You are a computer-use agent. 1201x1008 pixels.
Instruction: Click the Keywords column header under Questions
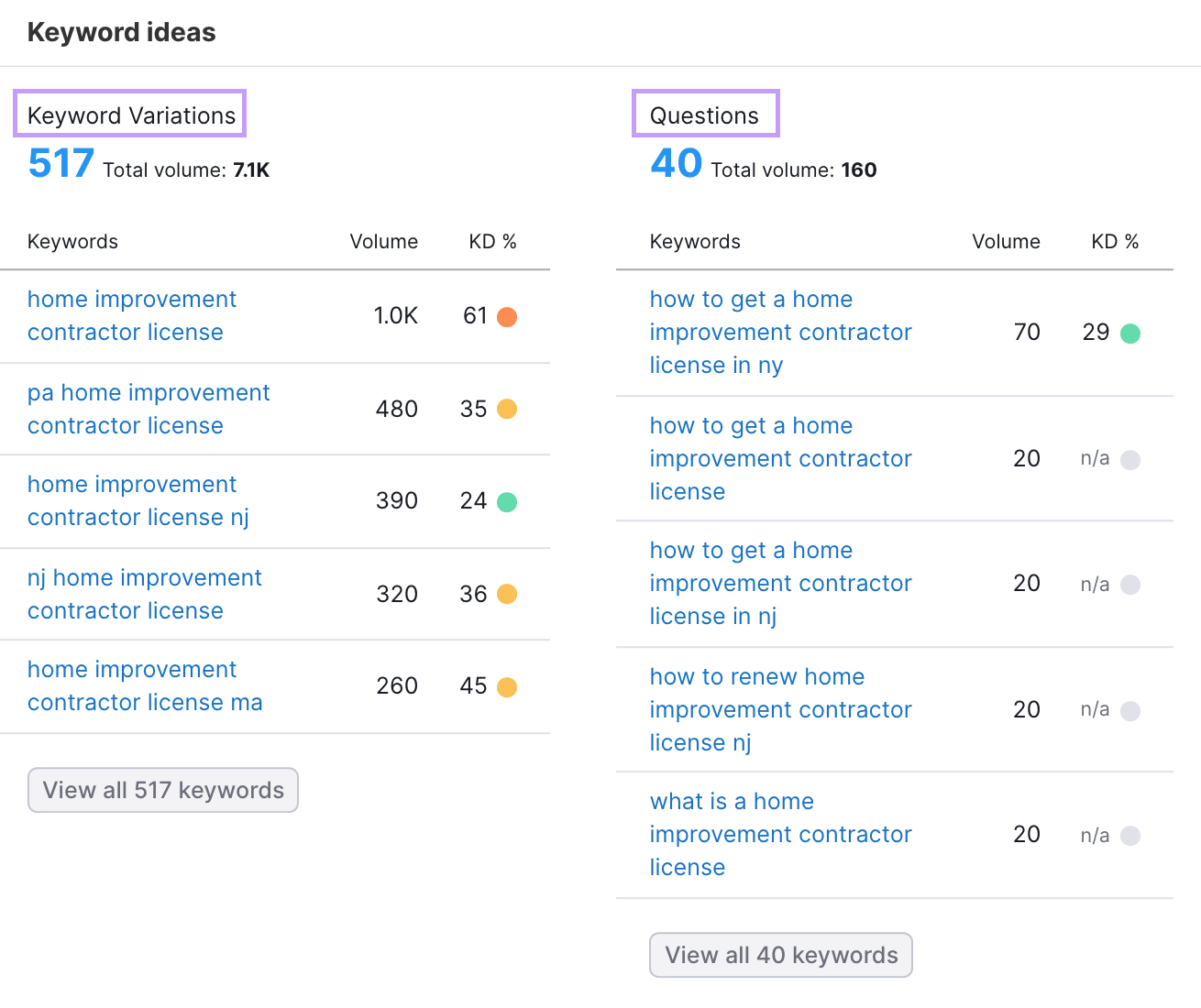coord(694,241)
